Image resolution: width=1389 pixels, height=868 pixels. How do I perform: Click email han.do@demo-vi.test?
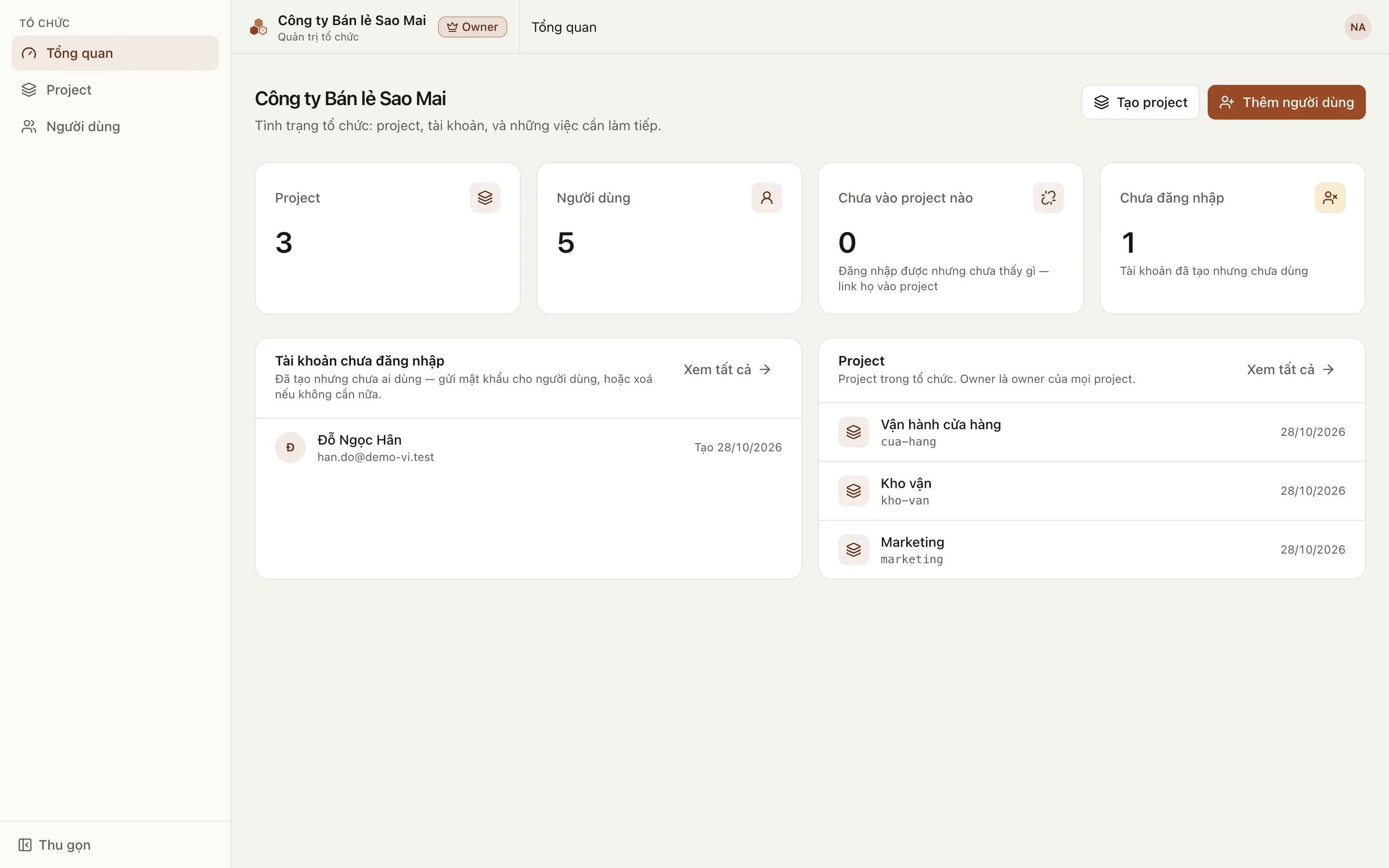[x=375, y=457]
